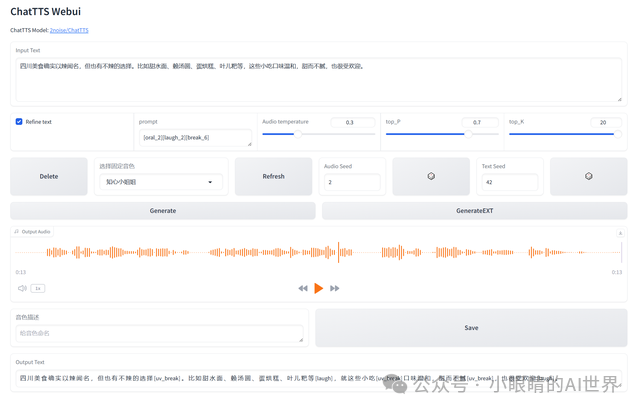
Task: Click the Input Text resize handle
Action: tap(619, 99)
